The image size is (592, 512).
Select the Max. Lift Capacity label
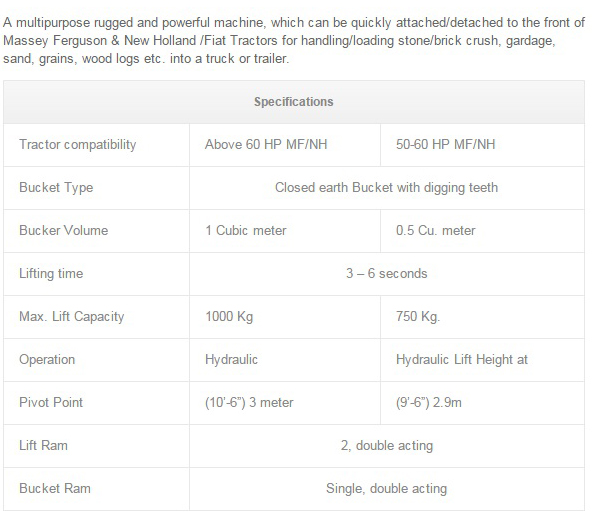pyautogui.click(x=72, y=317)
